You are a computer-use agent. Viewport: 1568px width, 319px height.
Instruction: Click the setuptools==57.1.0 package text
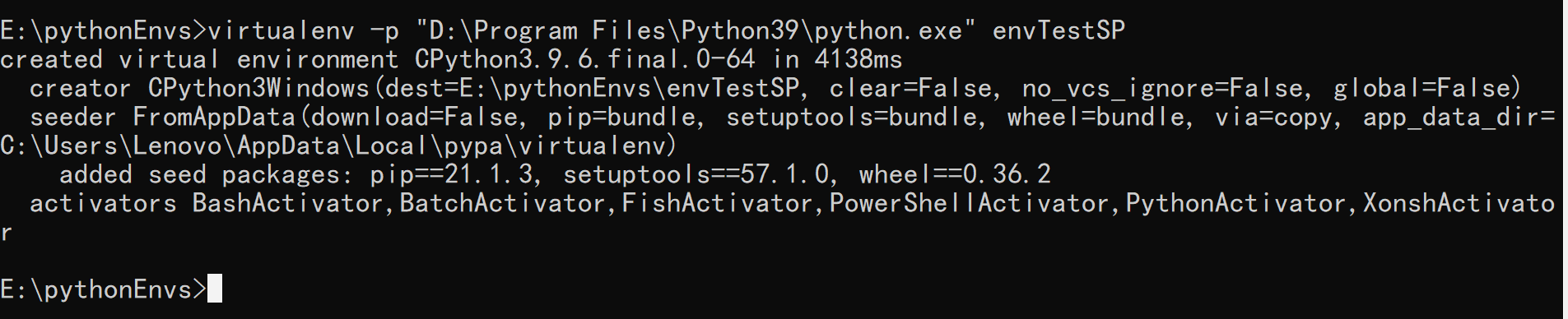[696, 175]
